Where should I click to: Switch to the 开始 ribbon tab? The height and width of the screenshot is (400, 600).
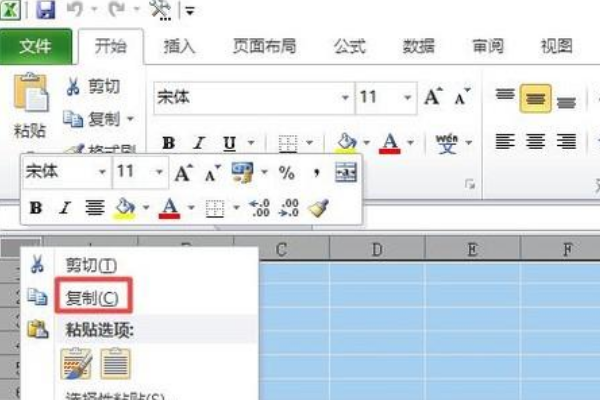[111, 46]
